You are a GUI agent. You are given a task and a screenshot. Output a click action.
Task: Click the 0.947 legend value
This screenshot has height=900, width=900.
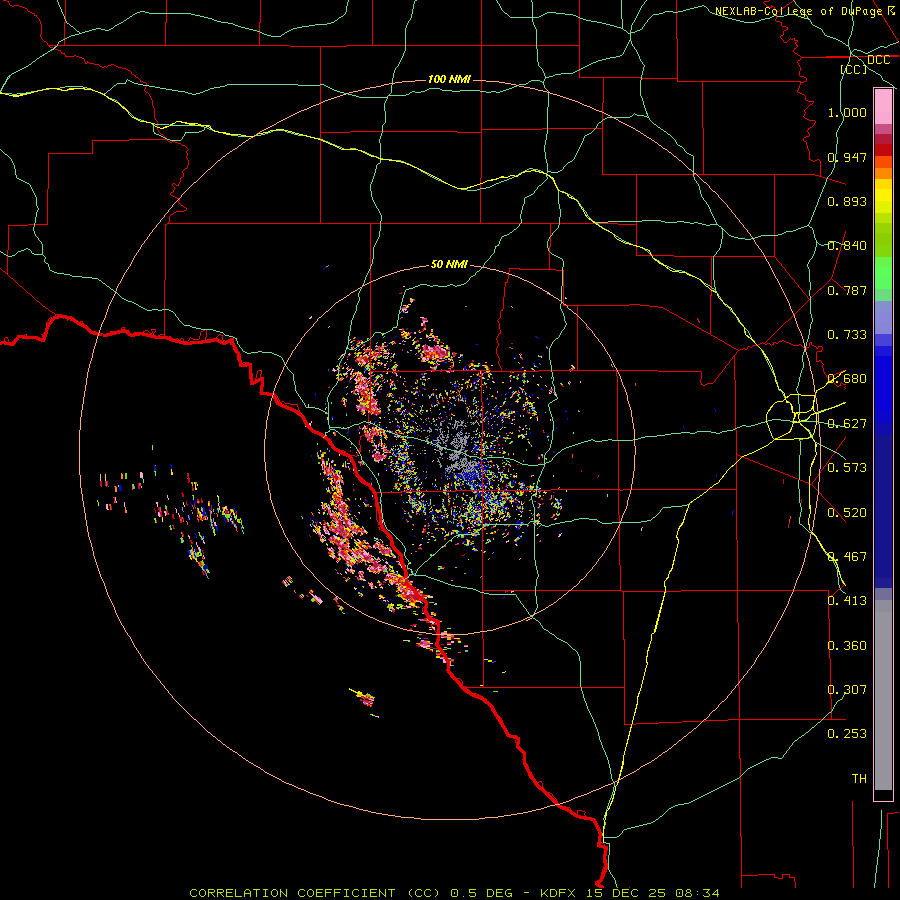pos(847,157)
